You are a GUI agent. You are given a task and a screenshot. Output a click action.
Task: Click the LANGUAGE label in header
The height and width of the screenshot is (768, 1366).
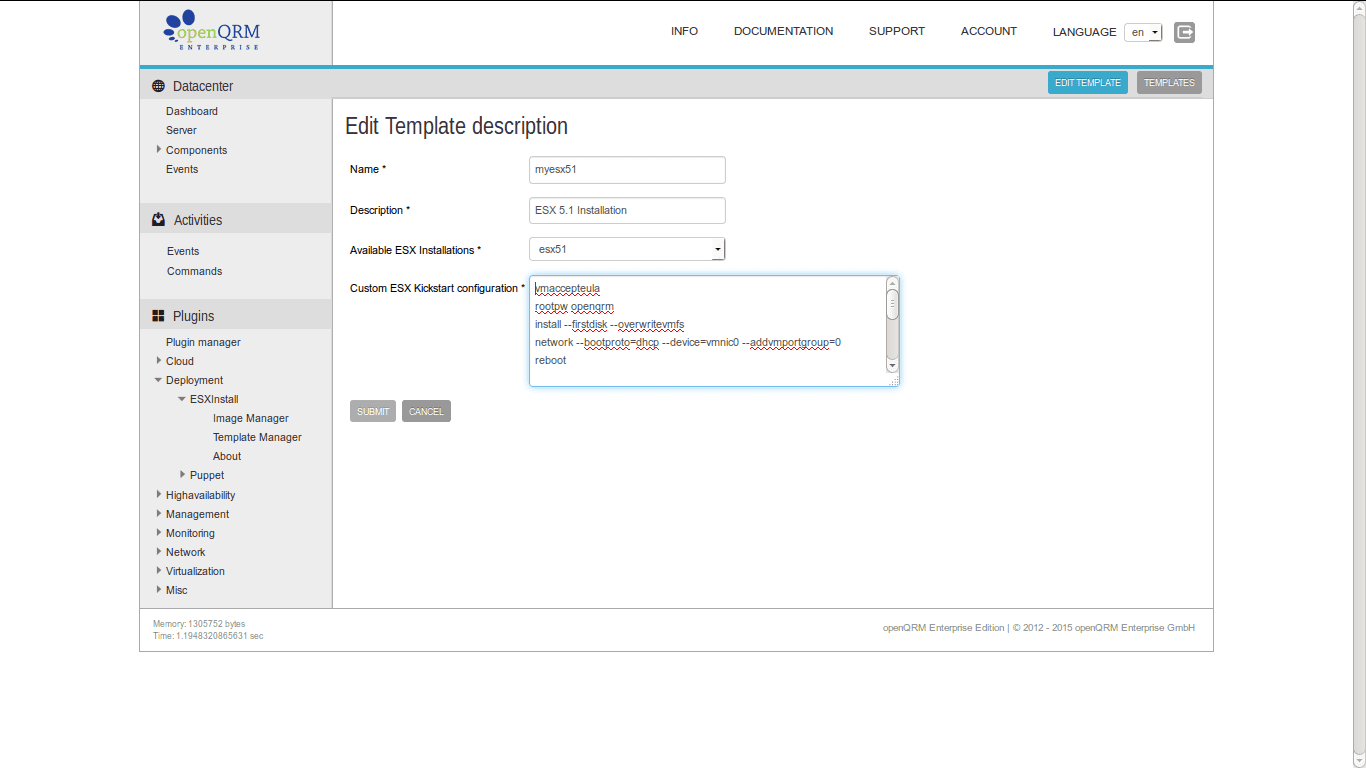(1084, 32)
